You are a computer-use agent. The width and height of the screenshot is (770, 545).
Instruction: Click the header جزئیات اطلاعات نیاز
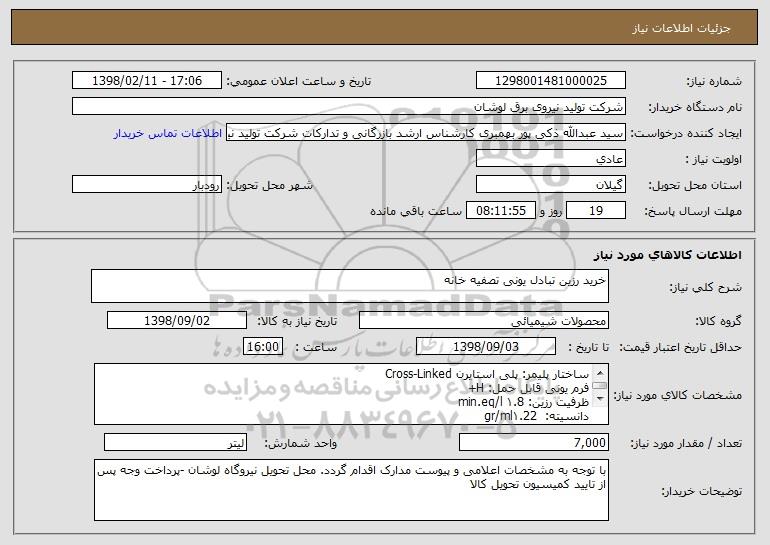(x=681, y=28)
